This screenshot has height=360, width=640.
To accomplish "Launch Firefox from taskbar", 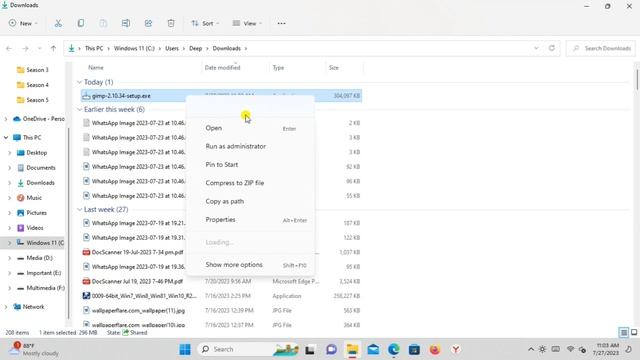I will coord(435,349).
